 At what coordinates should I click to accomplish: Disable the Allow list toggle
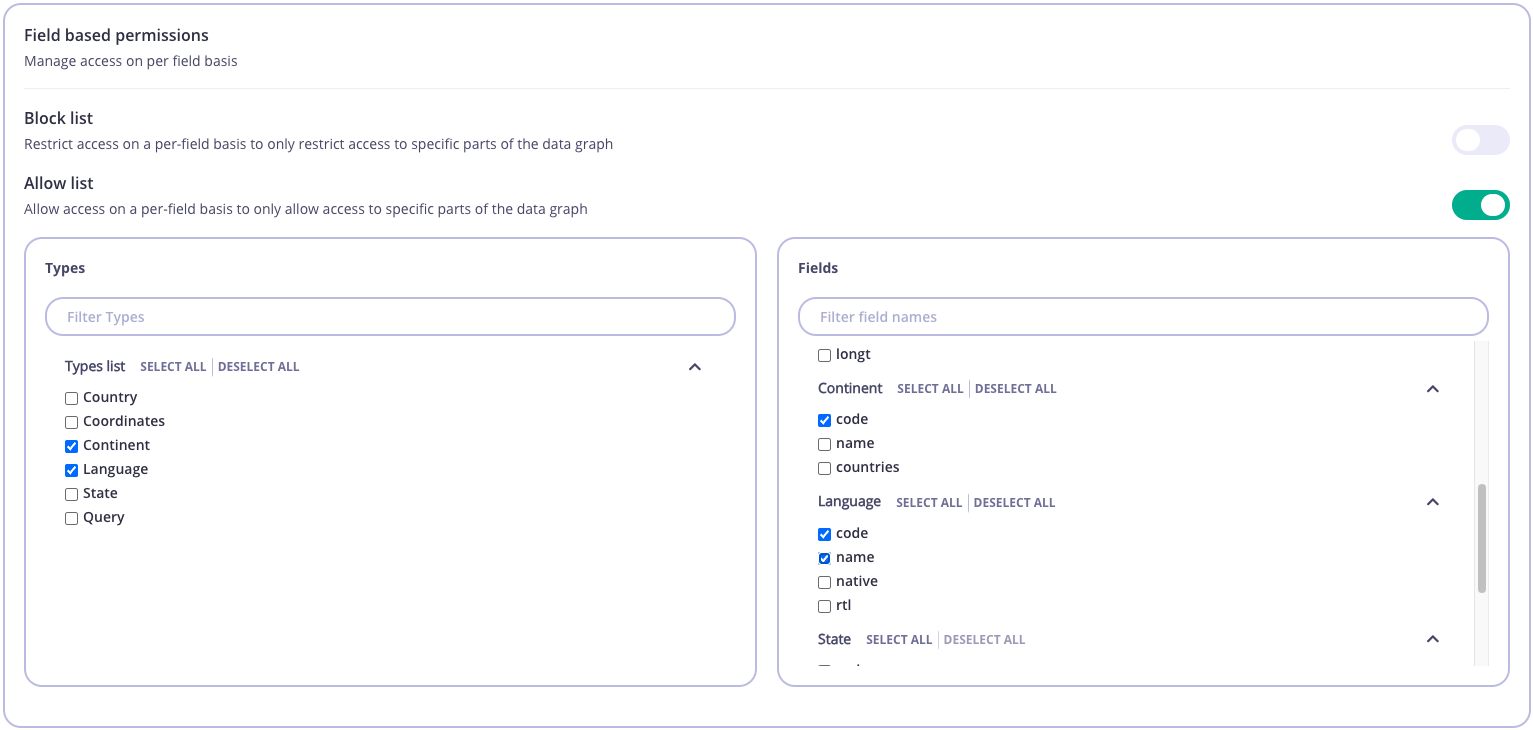click(1480, 204)
